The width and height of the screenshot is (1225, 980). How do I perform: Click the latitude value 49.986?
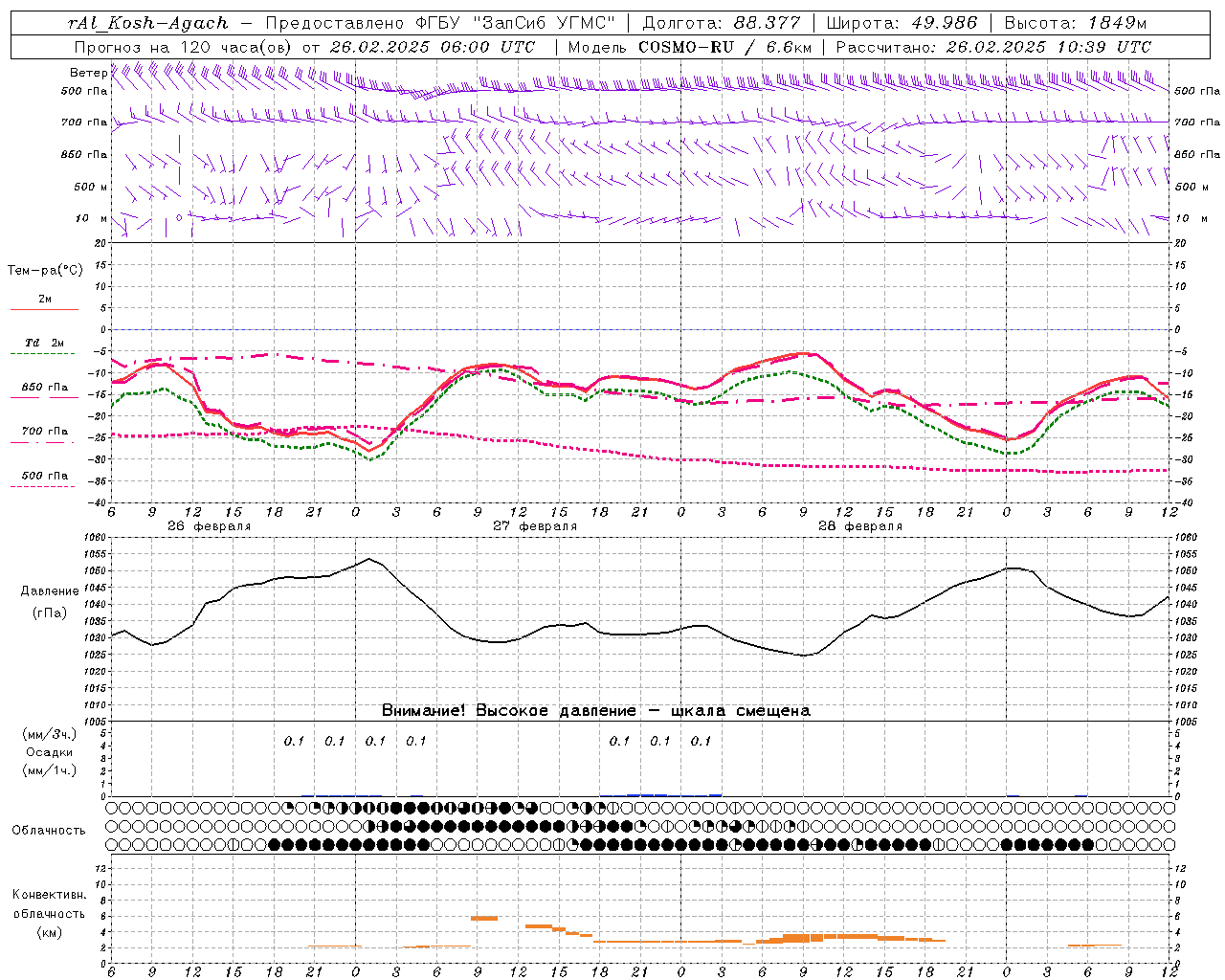[944, 23]
